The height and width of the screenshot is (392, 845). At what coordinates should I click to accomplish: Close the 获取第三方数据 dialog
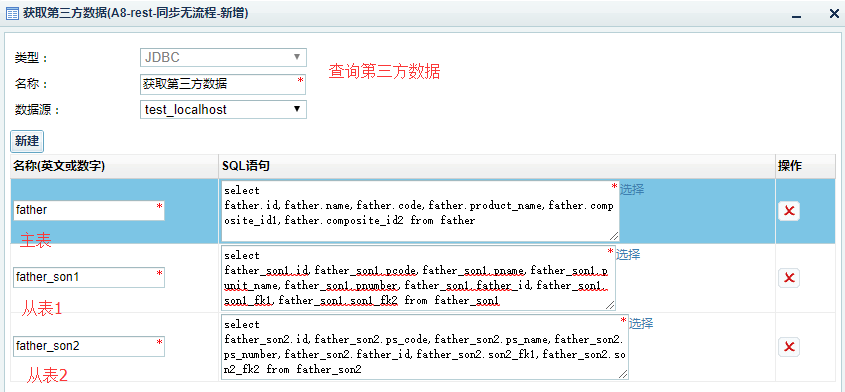point(833,13)
